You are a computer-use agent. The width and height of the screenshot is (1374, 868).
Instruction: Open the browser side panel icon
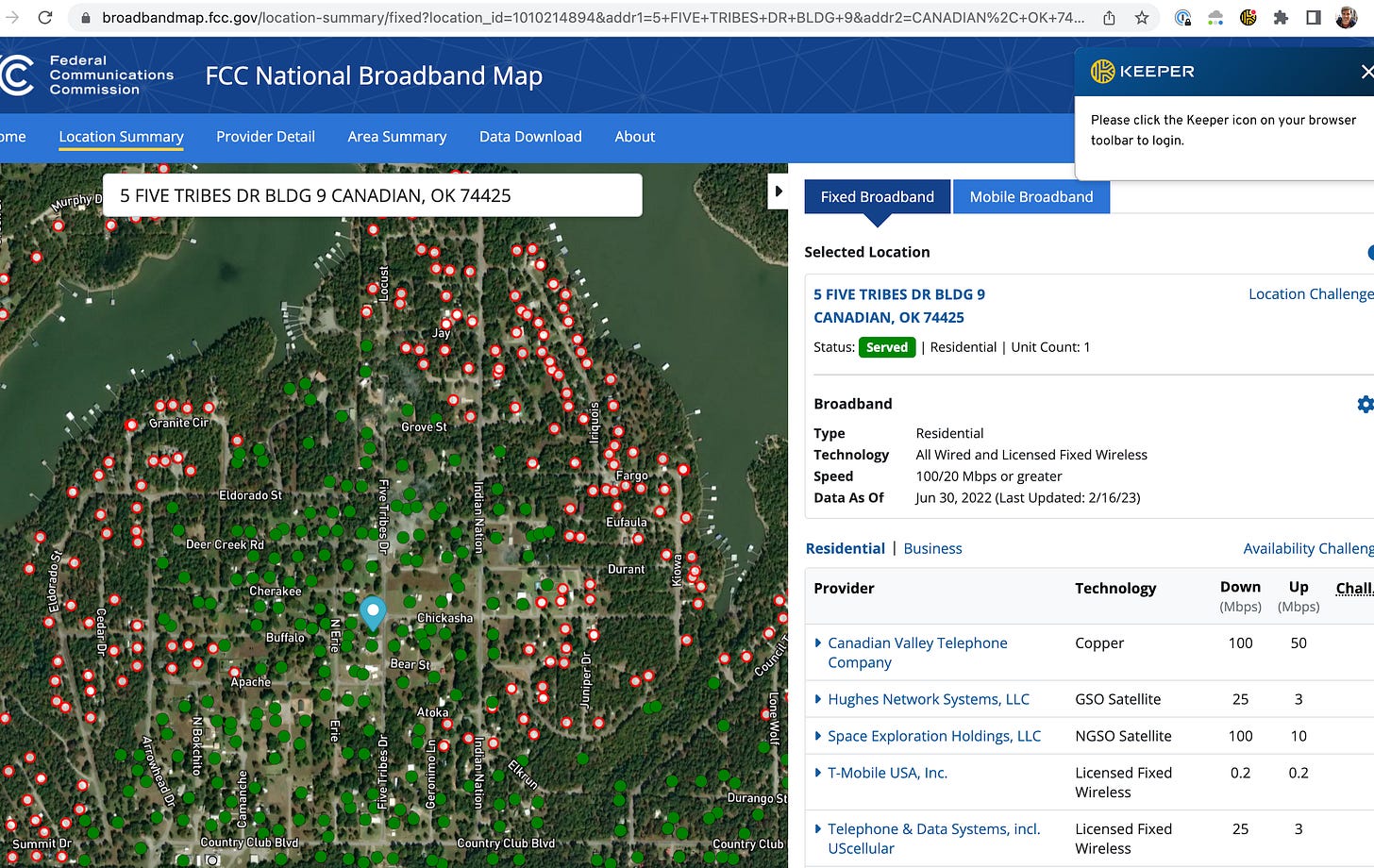point(1313,17)
